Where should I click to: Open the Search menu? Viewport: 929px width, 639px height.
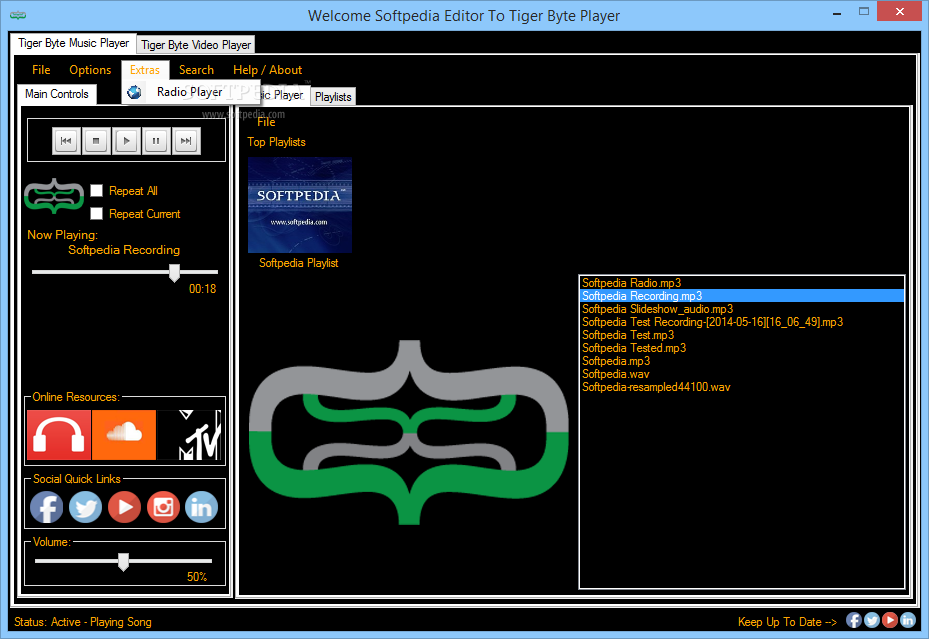click(x=196, y=70)
